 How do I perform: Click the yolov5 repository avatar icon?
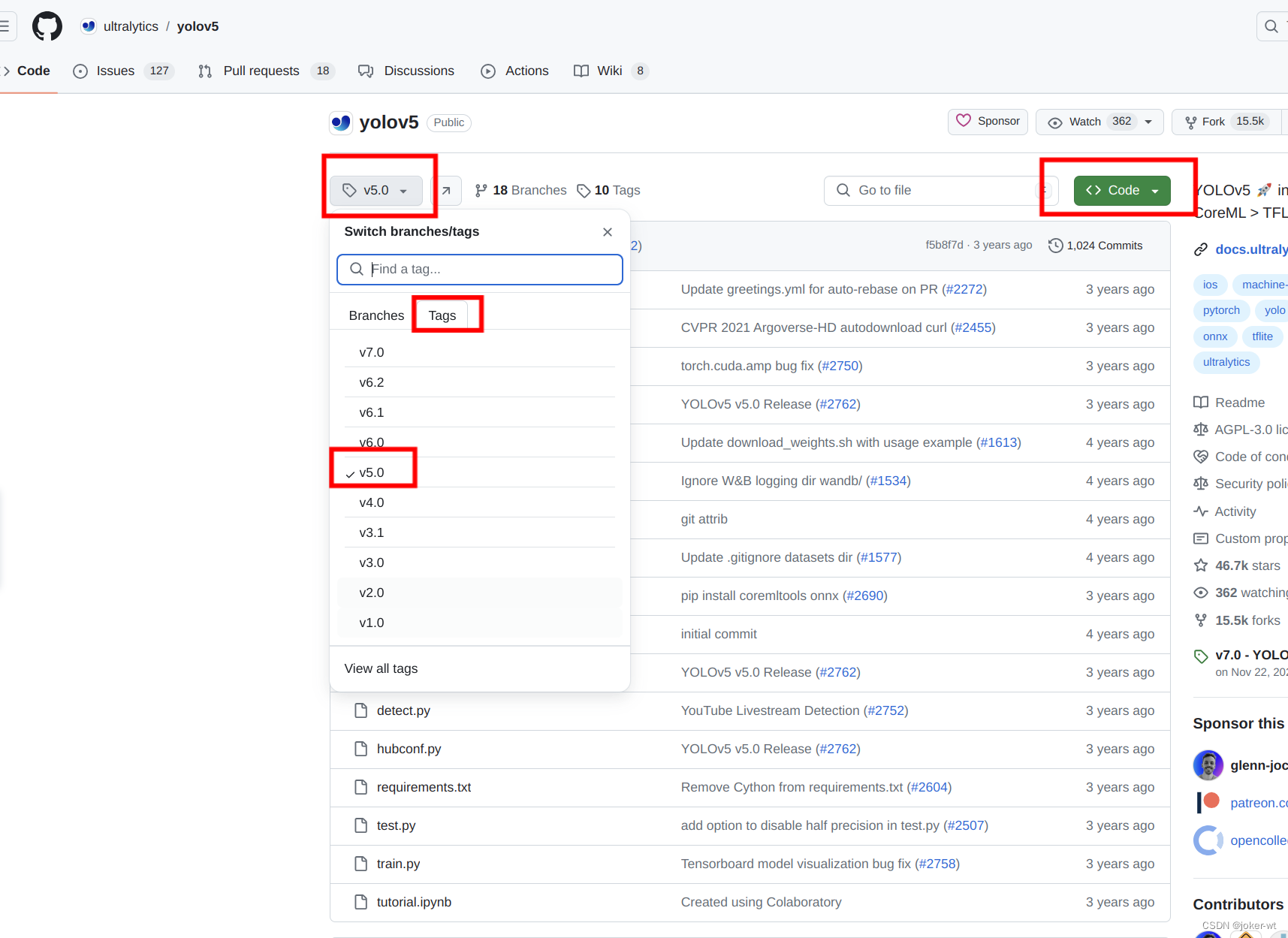tap(341, 122)
